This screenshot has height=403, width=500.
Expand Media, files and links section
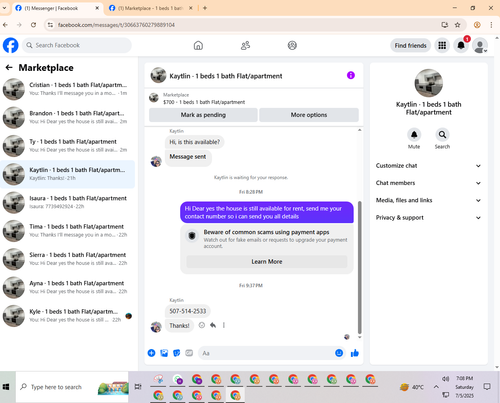428,200
